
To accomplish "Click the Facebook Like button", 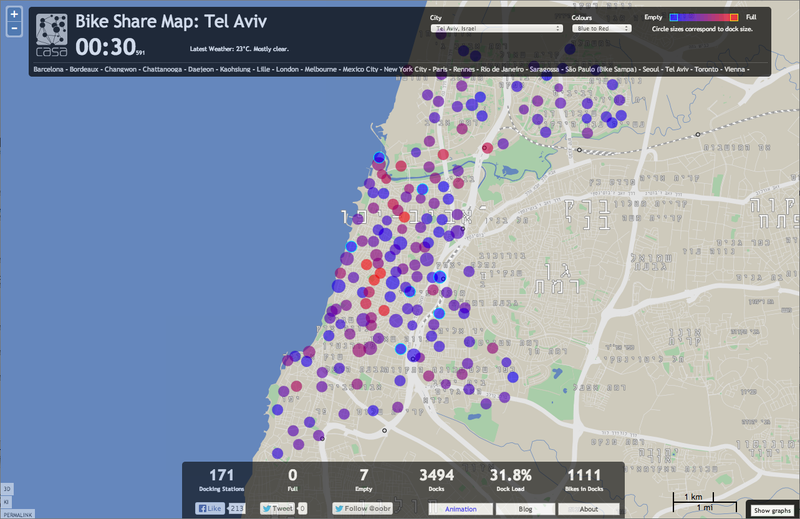I will 210,508.
